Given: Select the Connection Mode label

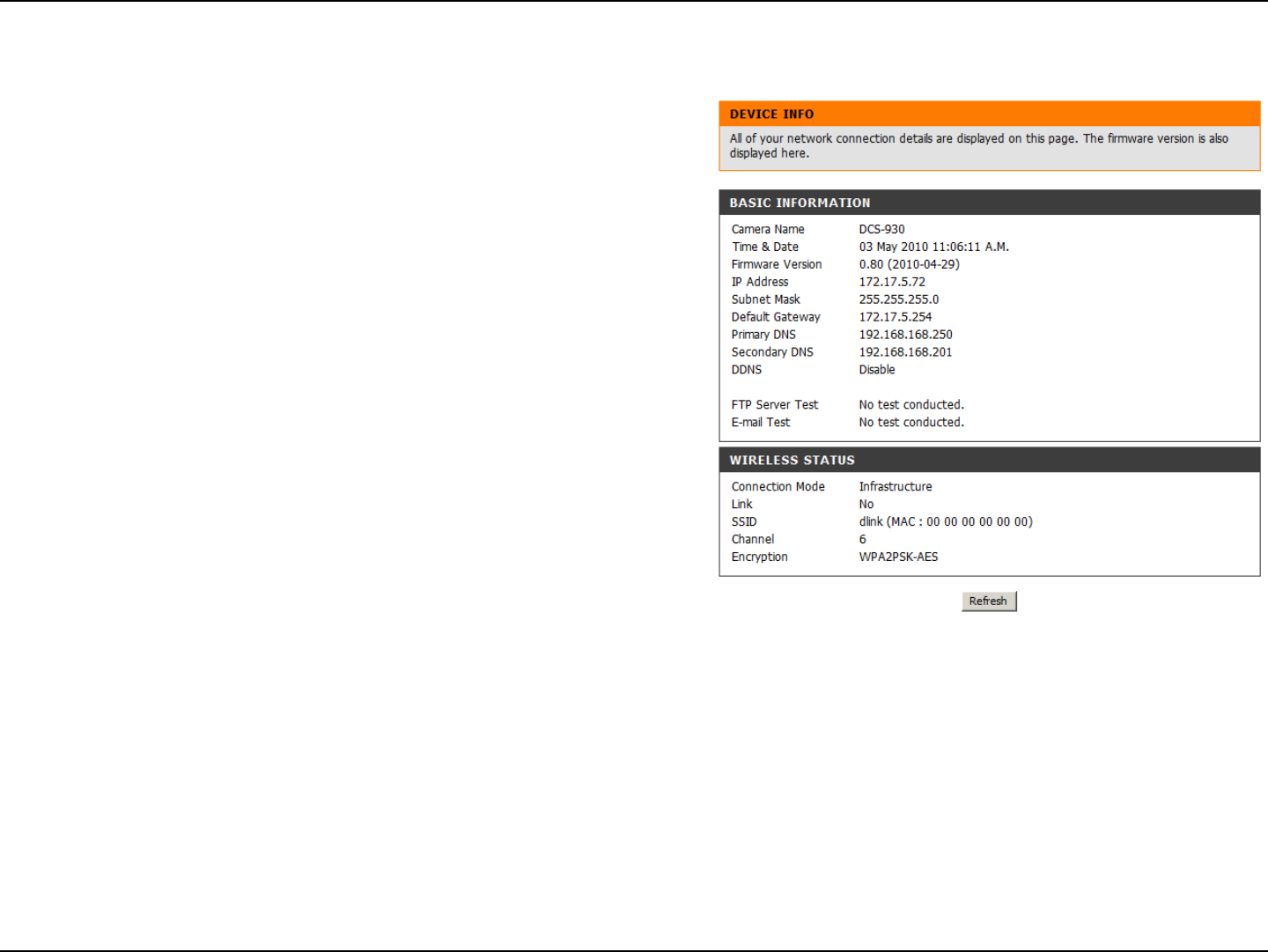Looking at the screenshot, I should pos(778,486).
